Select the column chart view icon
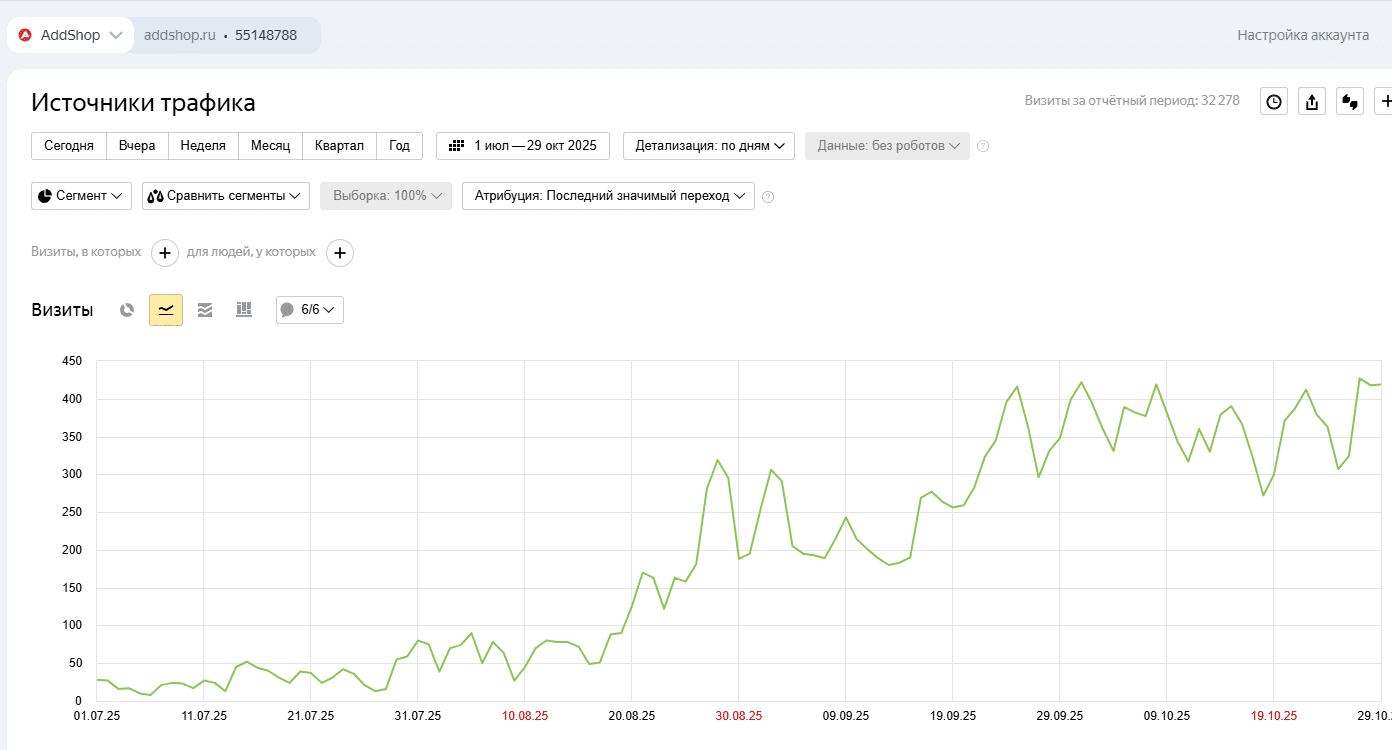 point(244,310)
